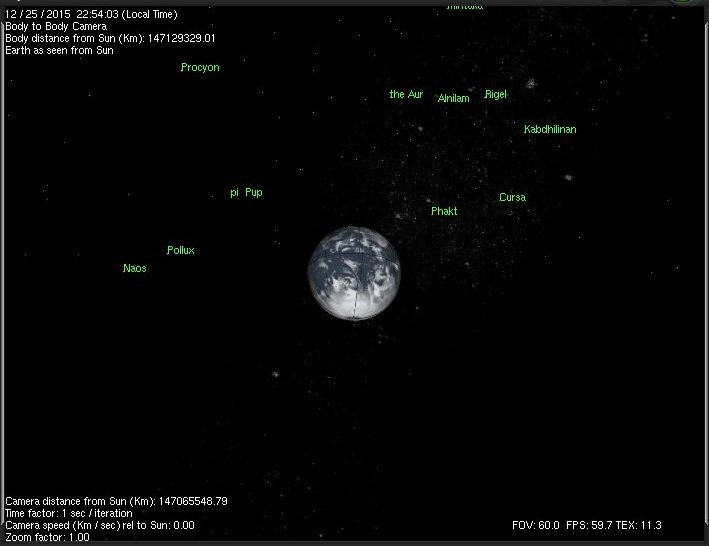Click the Body distance from Sun readout
The image size is (709, 546).
(110, 38)
